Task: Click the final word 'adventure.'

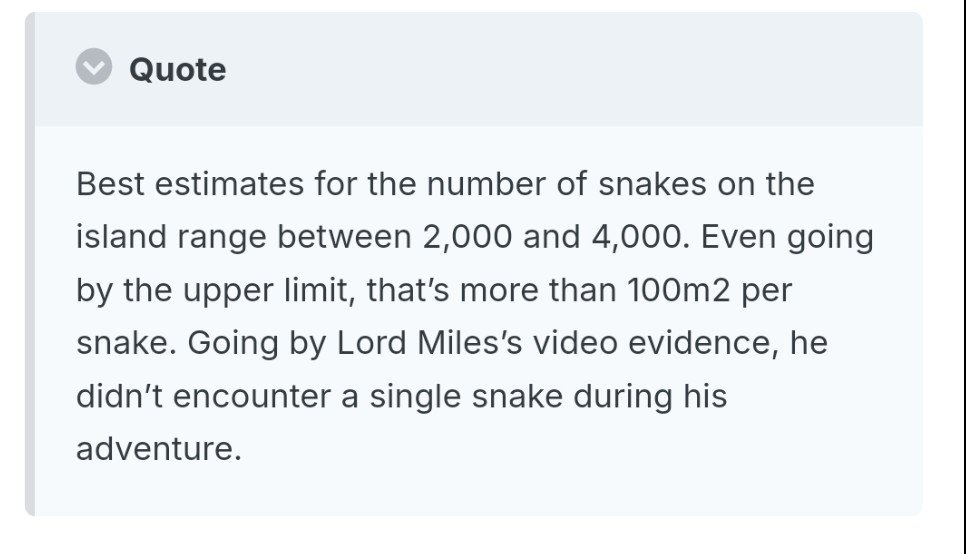Action: (159, 449)
